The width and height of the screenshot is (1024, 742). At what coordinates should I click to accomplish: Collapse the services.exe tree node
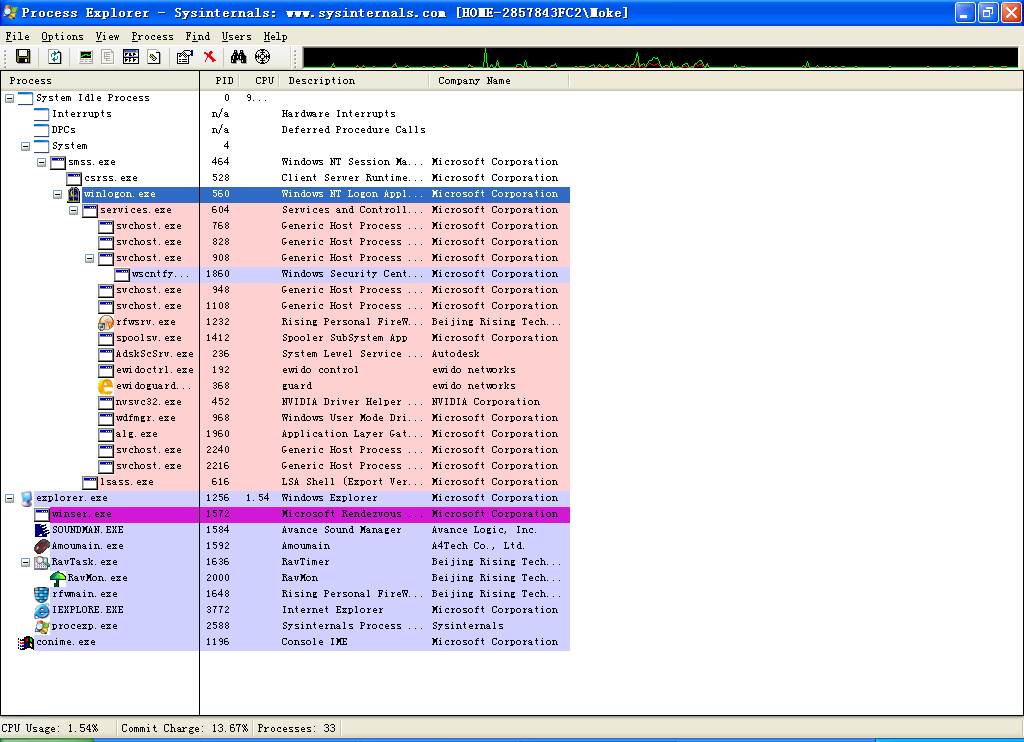click(x=74, y=210)
